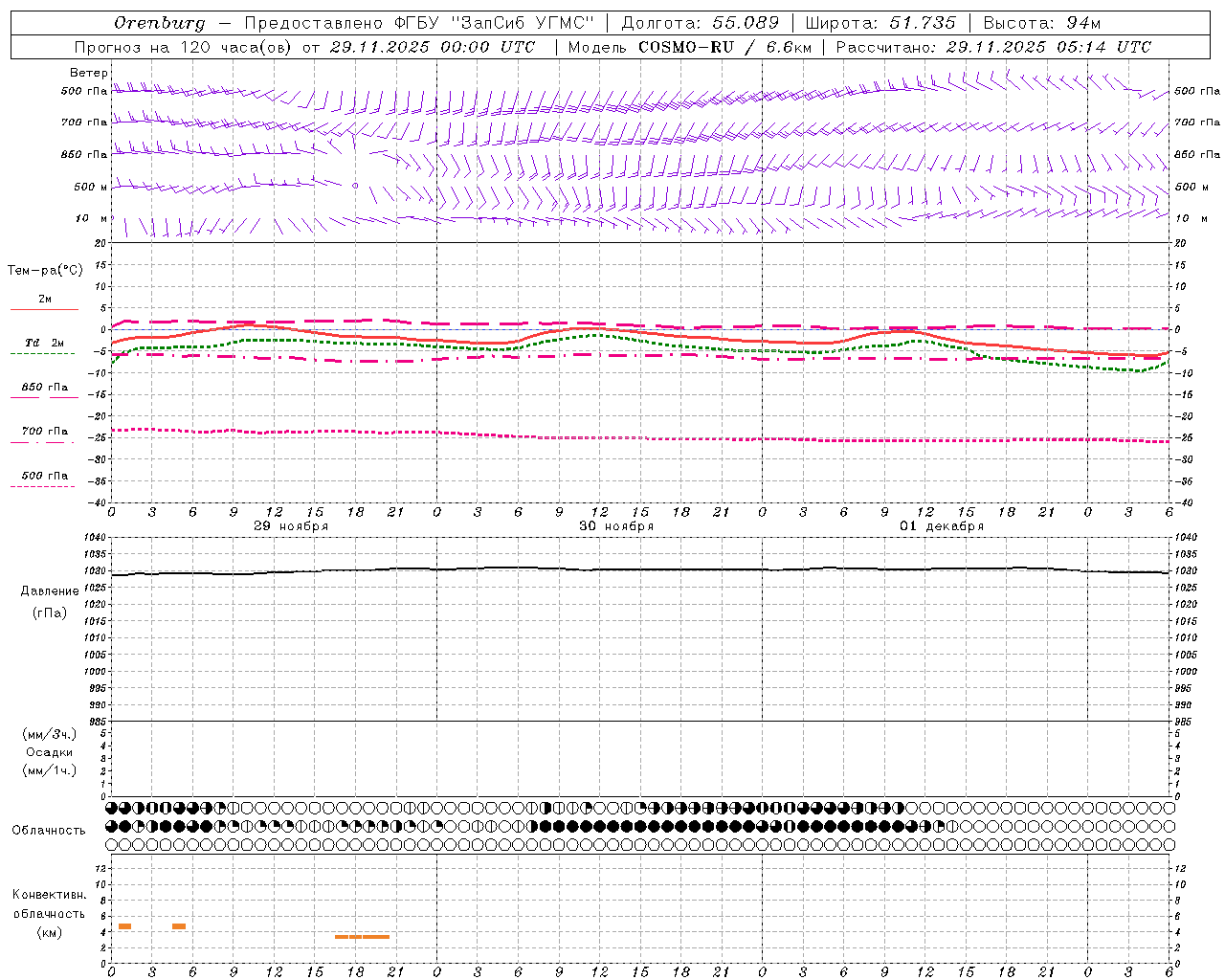This screenshot has width=1225, height=980.
Task: Click the 'Осадки' precipitation label
Action: (x=50, y=752)
